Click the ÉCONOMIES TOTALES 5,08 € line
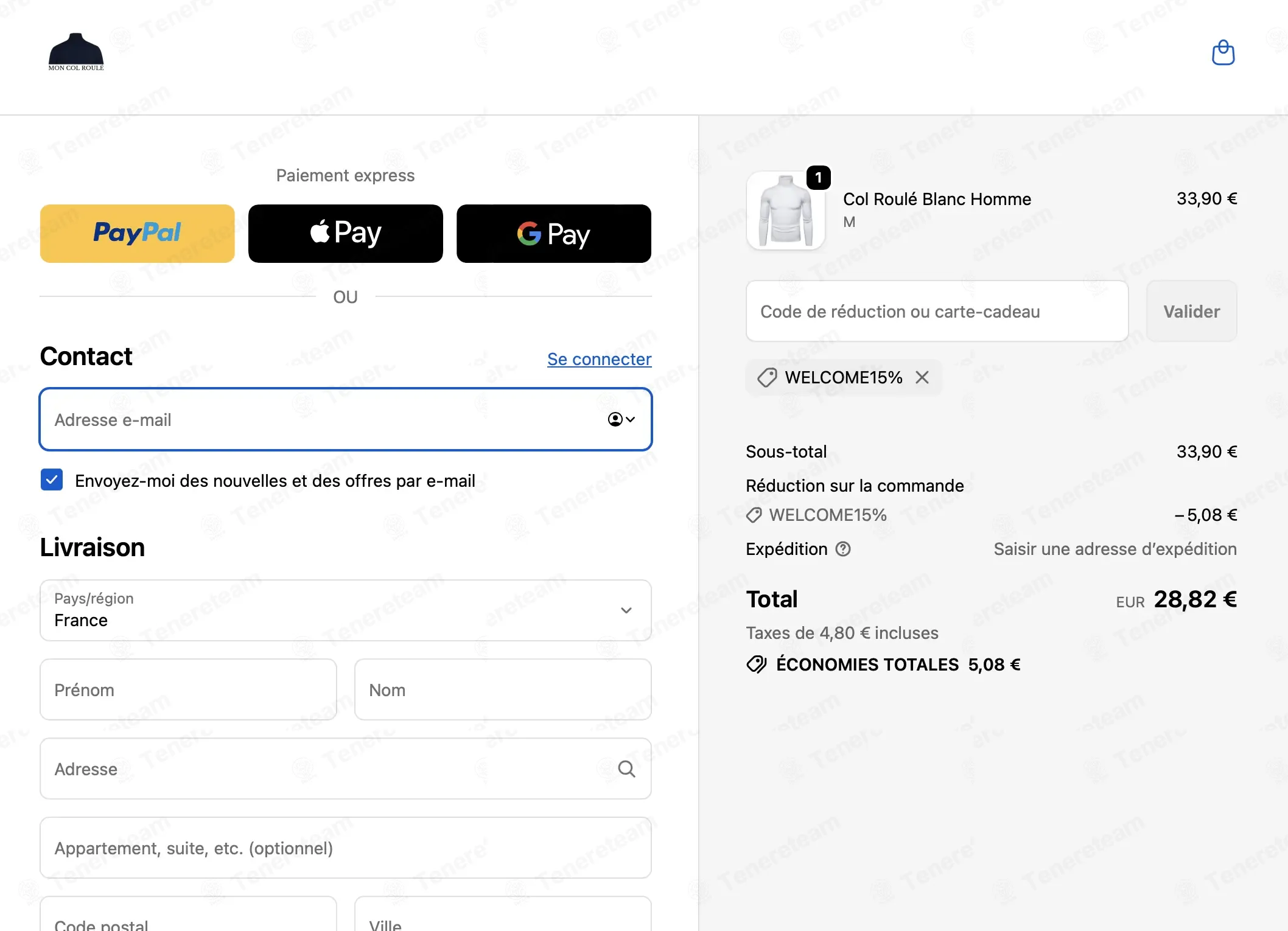This screenshot has width=1288, height=931. (883, 664)
